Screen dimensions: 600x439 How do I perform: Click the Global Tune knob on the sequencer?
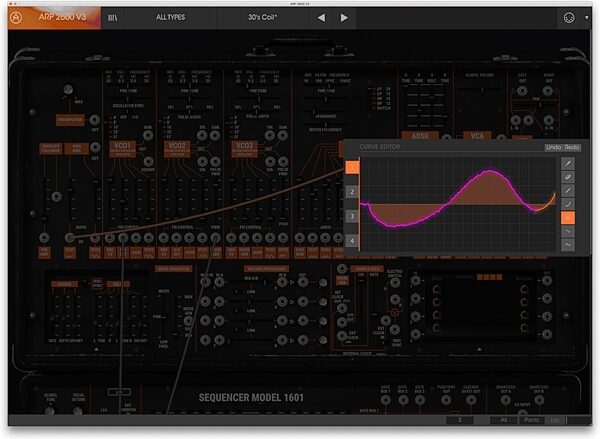click(x=50, y=411)
